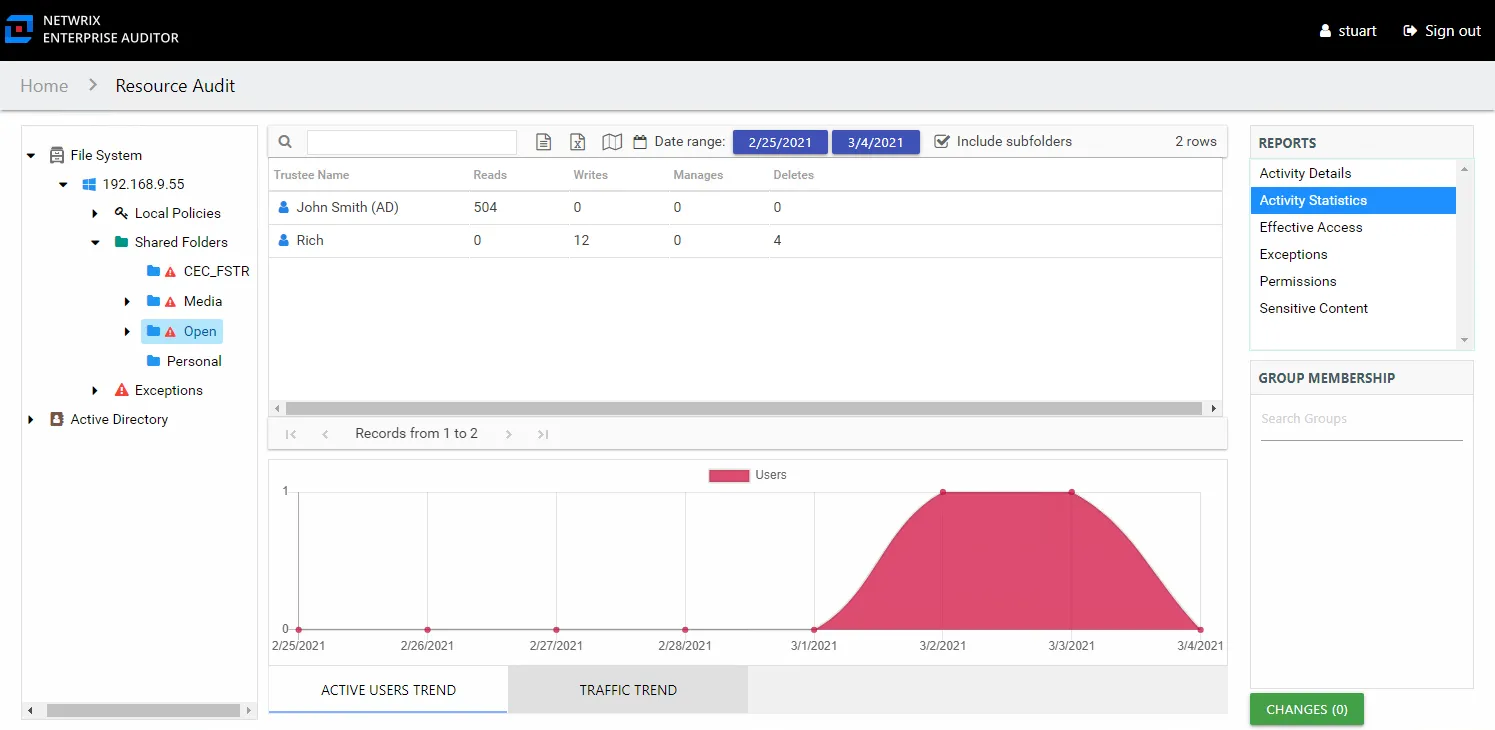The width and height of the screenshot is (1495, 730).
Task: Open the 3/4/2021 end date picker
Action: [x=875, y=142]
